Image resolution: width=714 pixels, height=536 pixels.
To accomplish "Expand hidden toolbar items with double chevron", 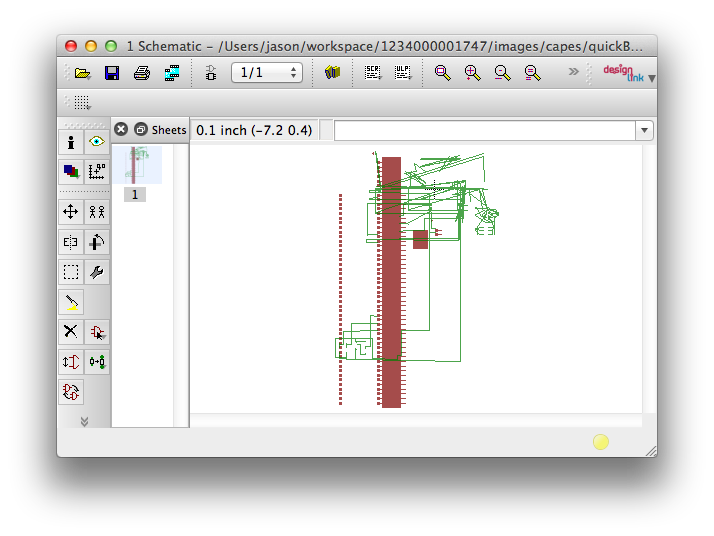I will coord(574,72).
